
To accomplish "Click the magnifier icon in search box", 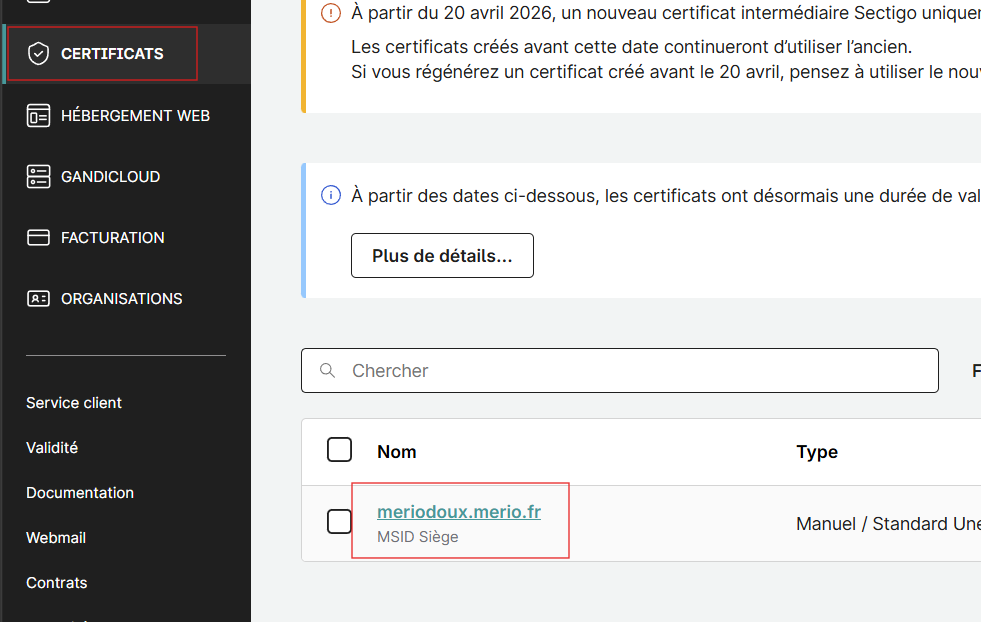I will pyautogui.click(x=327, y=371).
